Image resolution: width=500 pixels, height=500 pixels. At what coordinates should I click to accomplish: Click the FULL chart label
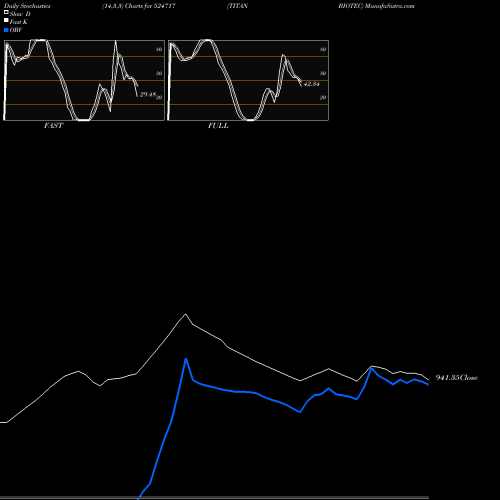pyautogui.click(x=218, y=126)
